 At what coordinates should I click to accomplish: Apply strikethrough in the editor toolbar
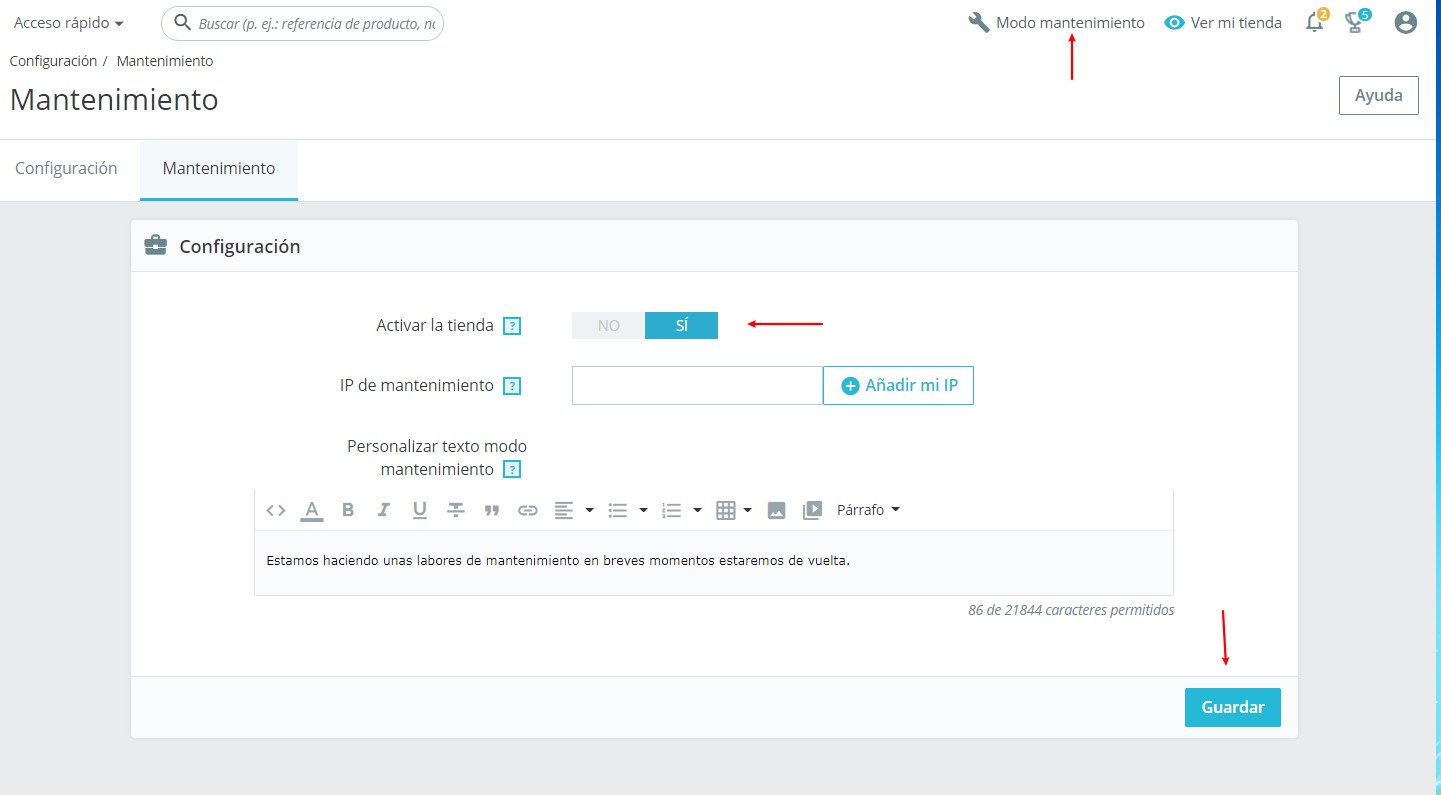[456, 510]
